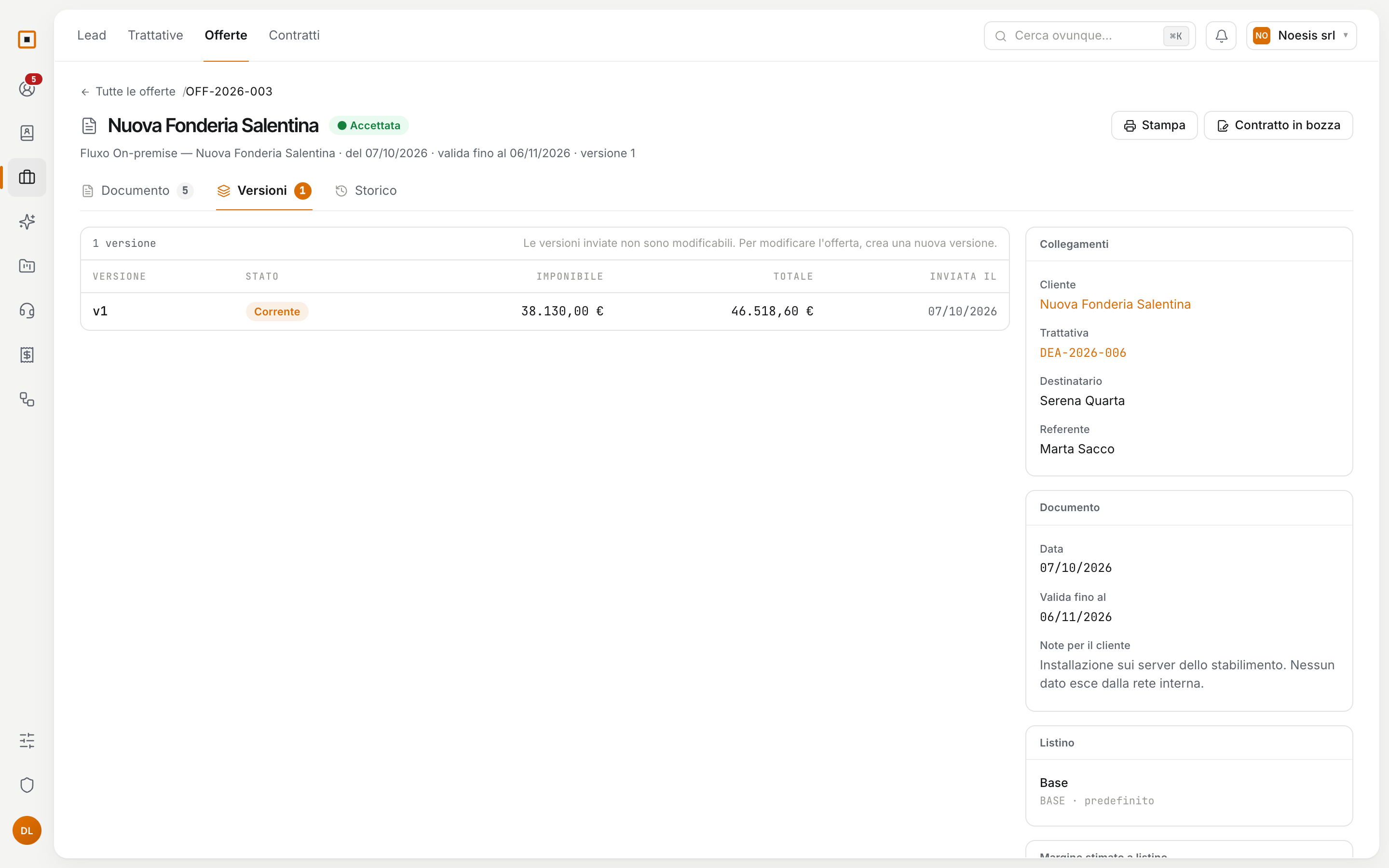The height and width of the screenshot is (868, 1389).
Task: Open the notifications bell
Action: [x=1221, y=36]
